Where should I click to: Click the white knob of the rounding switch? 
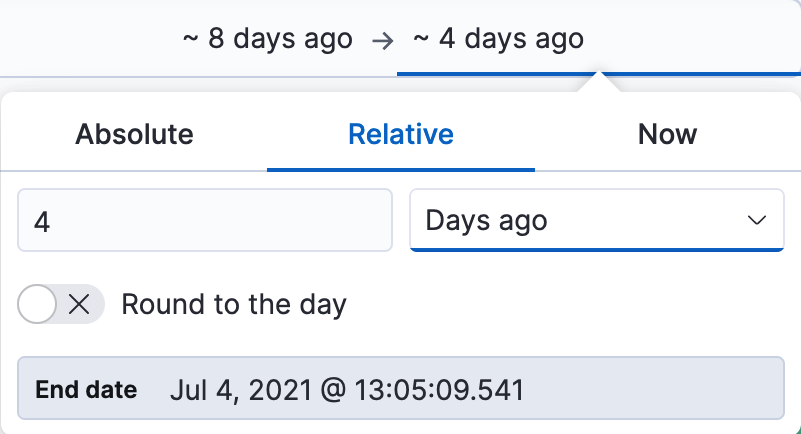[38, 305]
